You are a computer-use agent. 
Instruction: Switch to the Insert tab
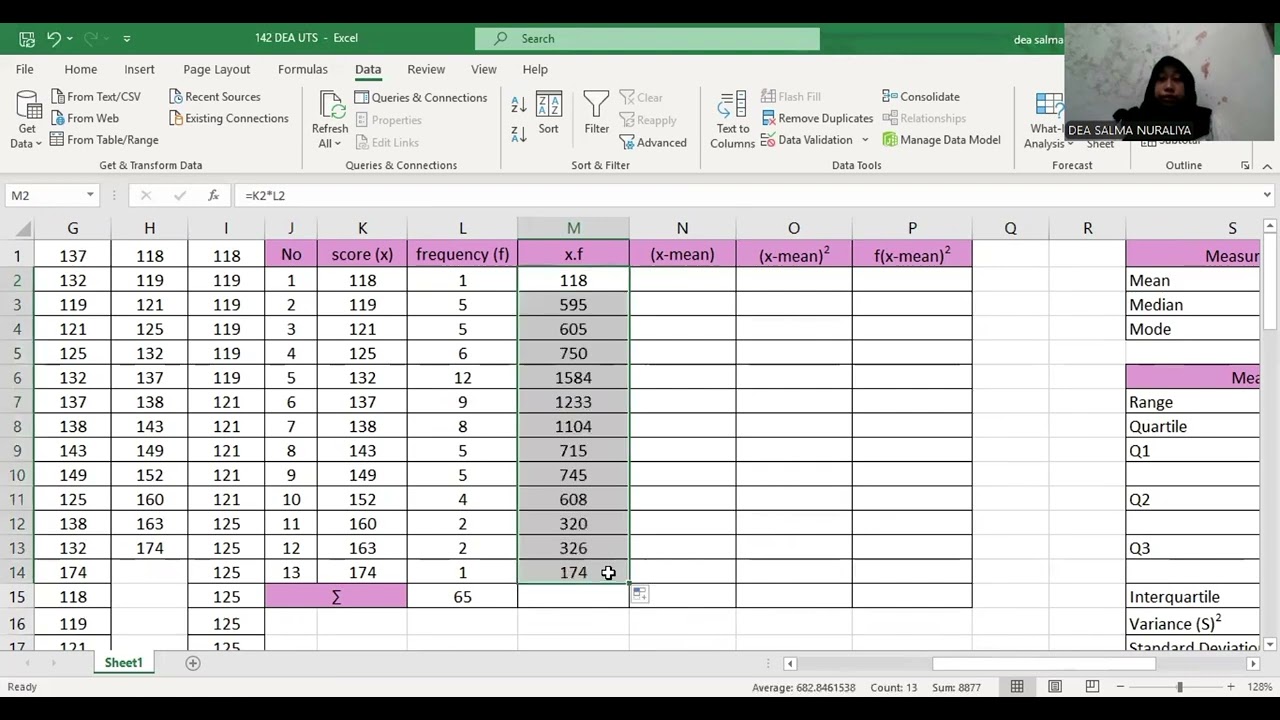[139, 69]
